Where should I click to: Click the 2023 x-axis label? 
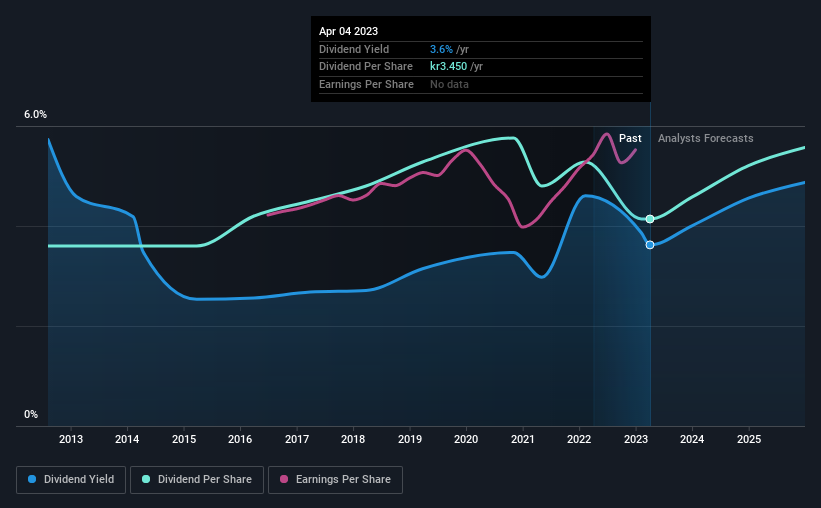[x=636, y=439]
